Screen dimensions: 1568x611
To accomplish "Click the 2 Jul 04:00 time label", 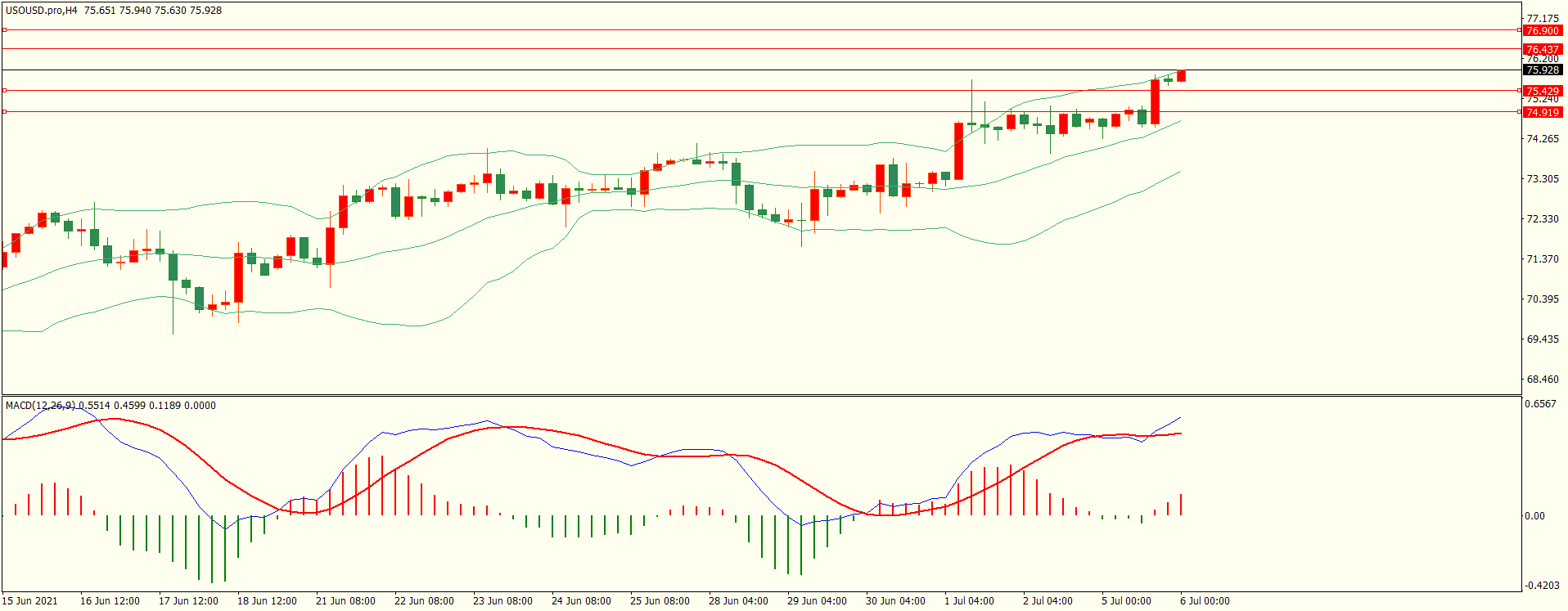I will [1048, 601].
